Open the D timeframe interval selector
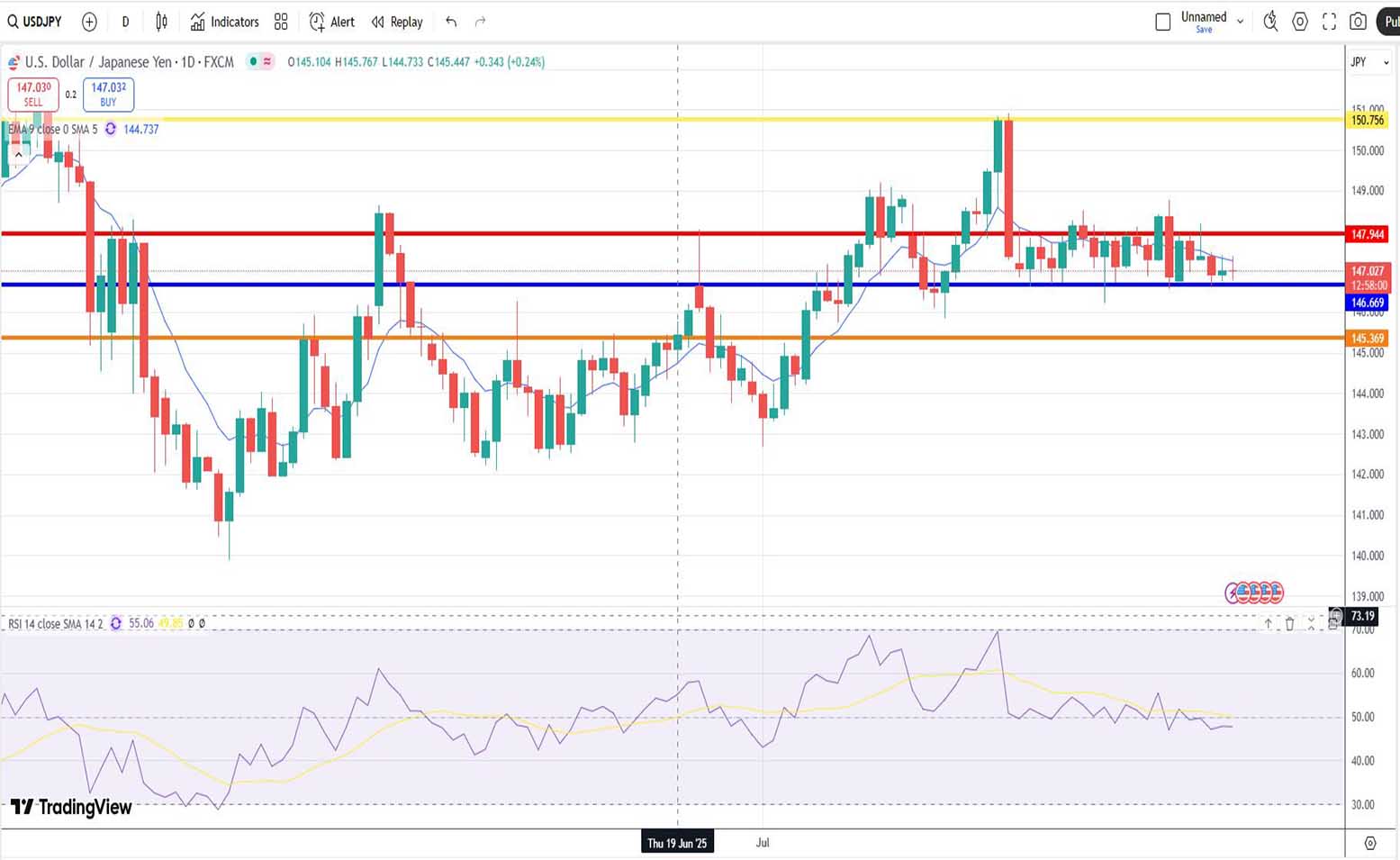The width and height of the screenshot is (1400, 860). coord(125,22)
